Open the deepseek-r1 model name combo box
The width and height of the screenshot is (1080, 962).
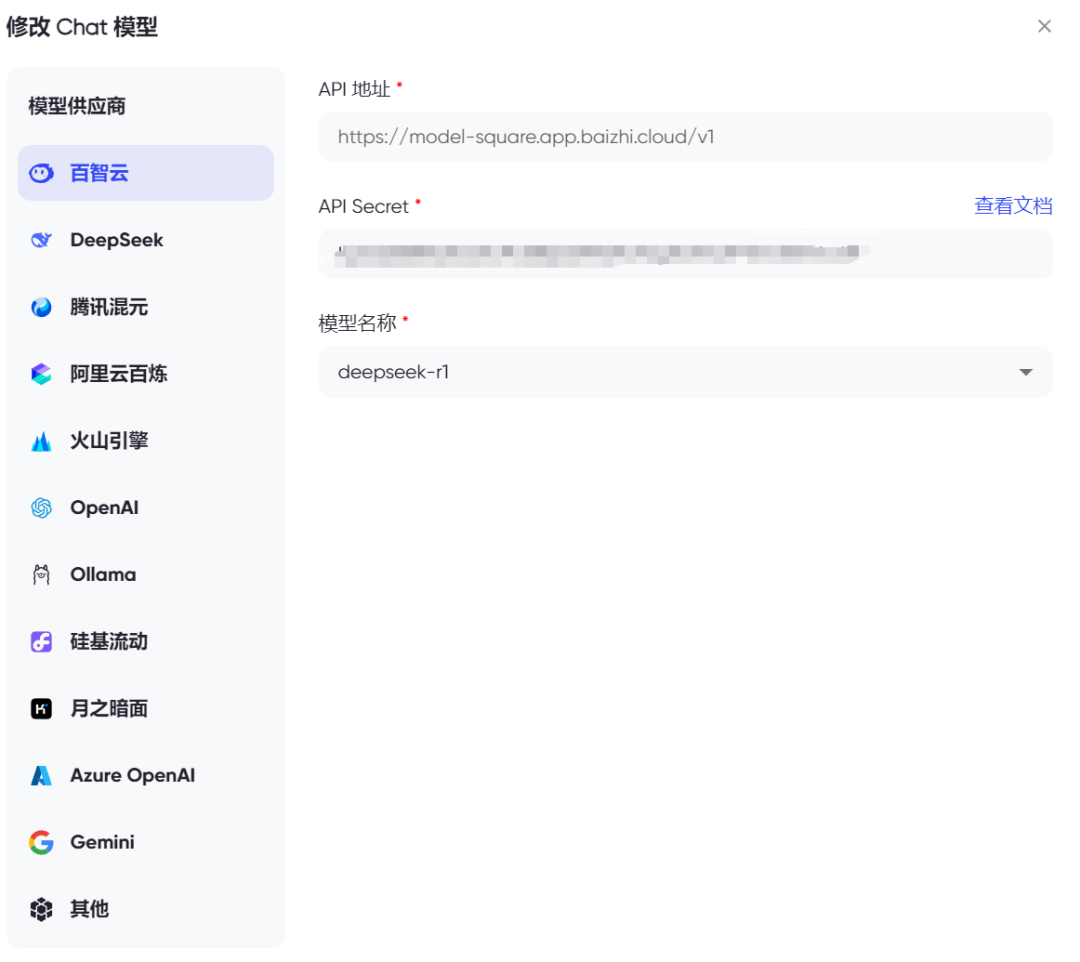(x=685, y=373)
